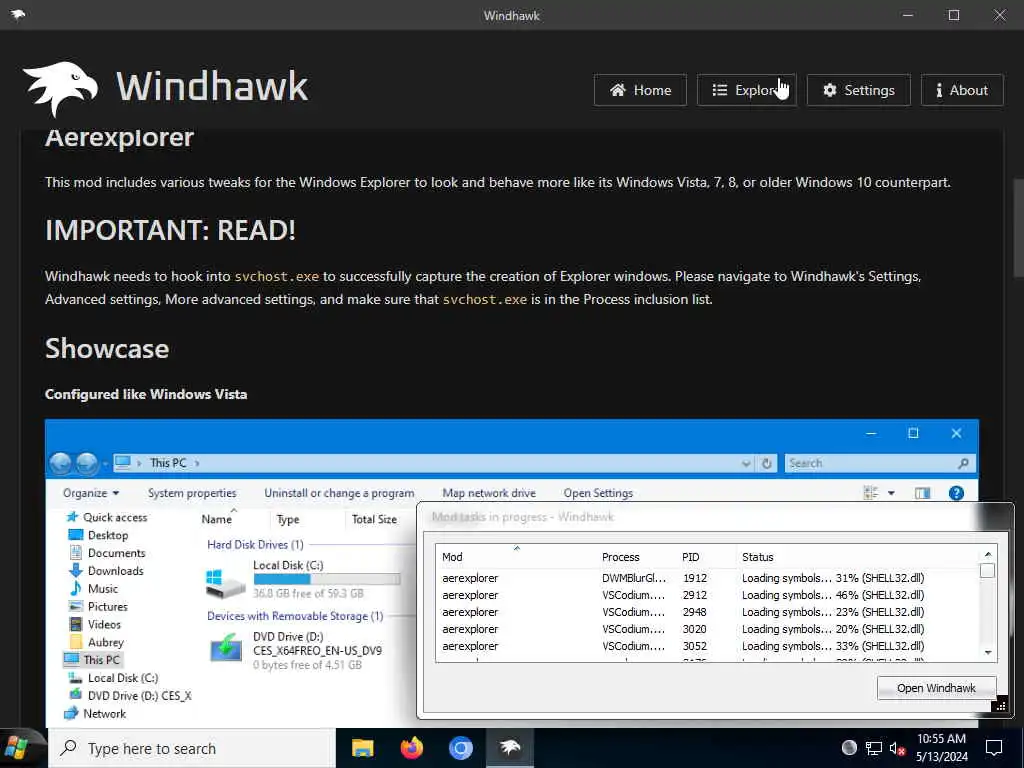The height and width of the screenshot is (768, 1024).
Task: Click the muted volume tray icon
Action: coord(897,748)
